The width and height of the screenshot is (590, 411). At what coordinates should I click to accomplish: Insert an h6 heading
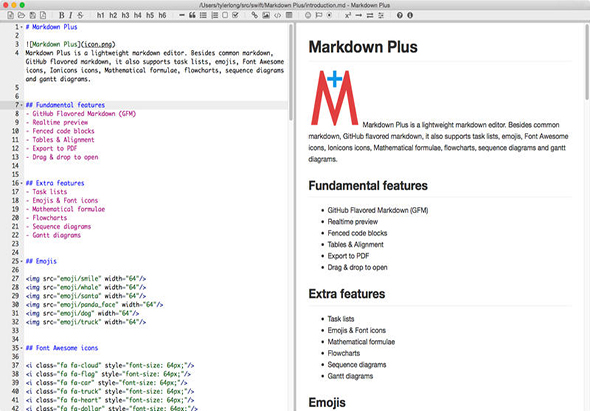click(162, 15)
